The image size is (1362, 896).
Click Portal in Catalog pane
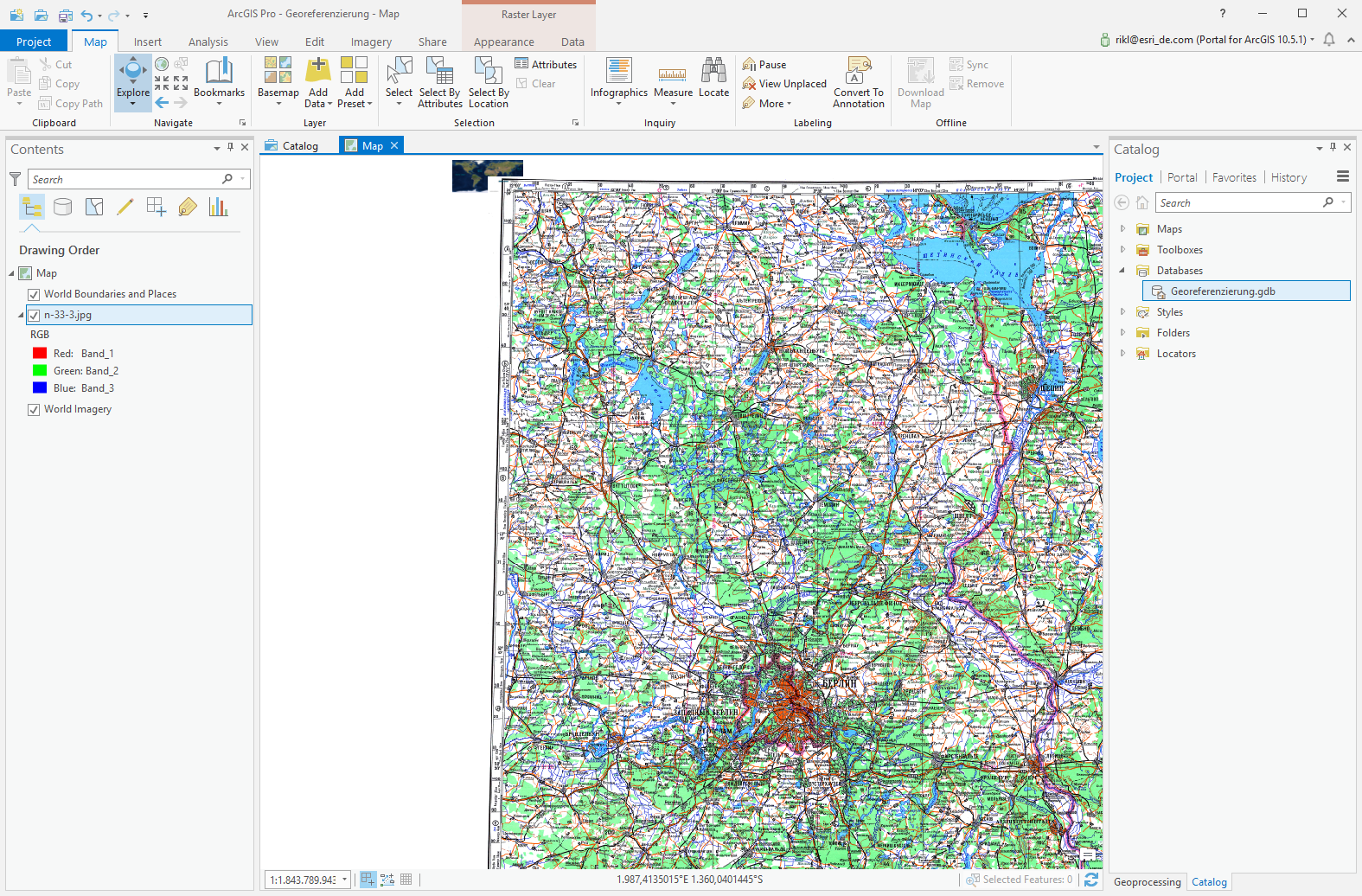point(1182,177)
